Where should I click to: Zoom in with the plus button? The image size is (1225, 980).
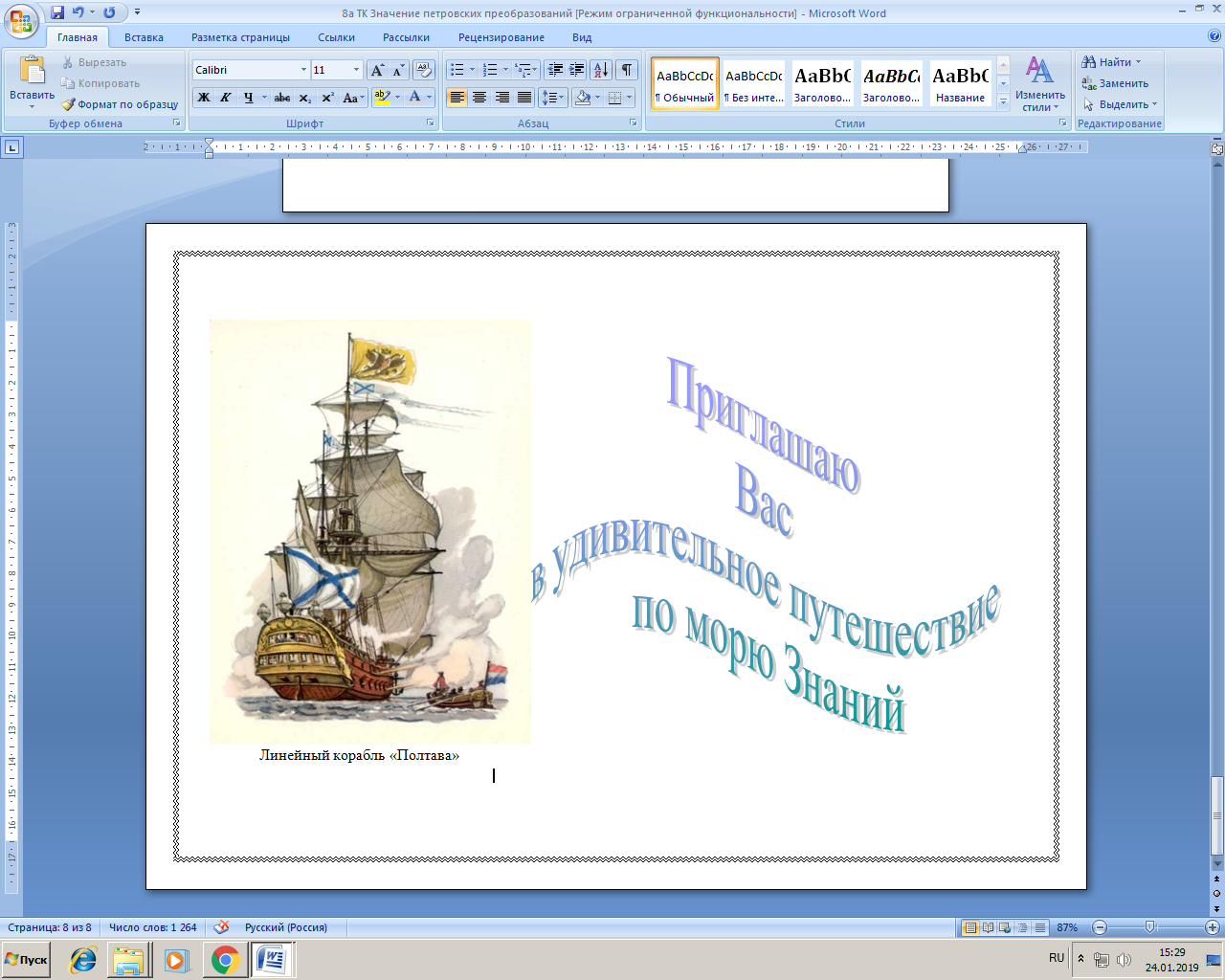1212,927
